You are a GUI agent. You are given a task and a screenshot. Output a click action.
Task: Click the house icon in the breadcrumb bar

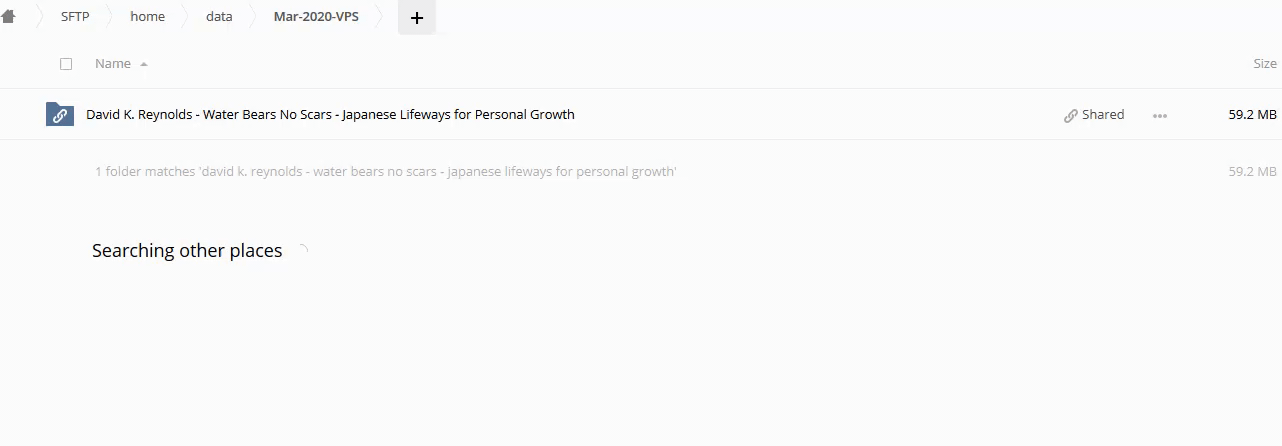(x=9, y=16)
